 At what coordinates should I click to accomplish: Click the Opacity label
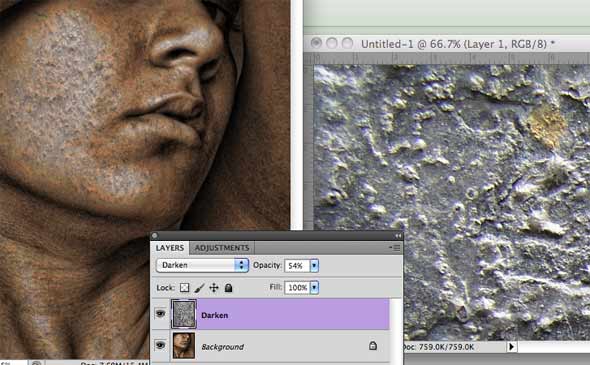[267, 265]
